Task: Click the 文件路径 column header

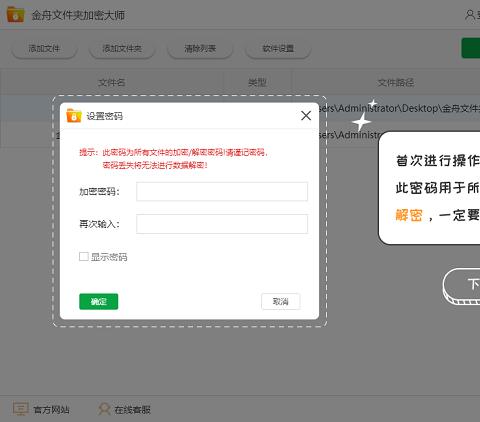Action: tap(396, 82)
